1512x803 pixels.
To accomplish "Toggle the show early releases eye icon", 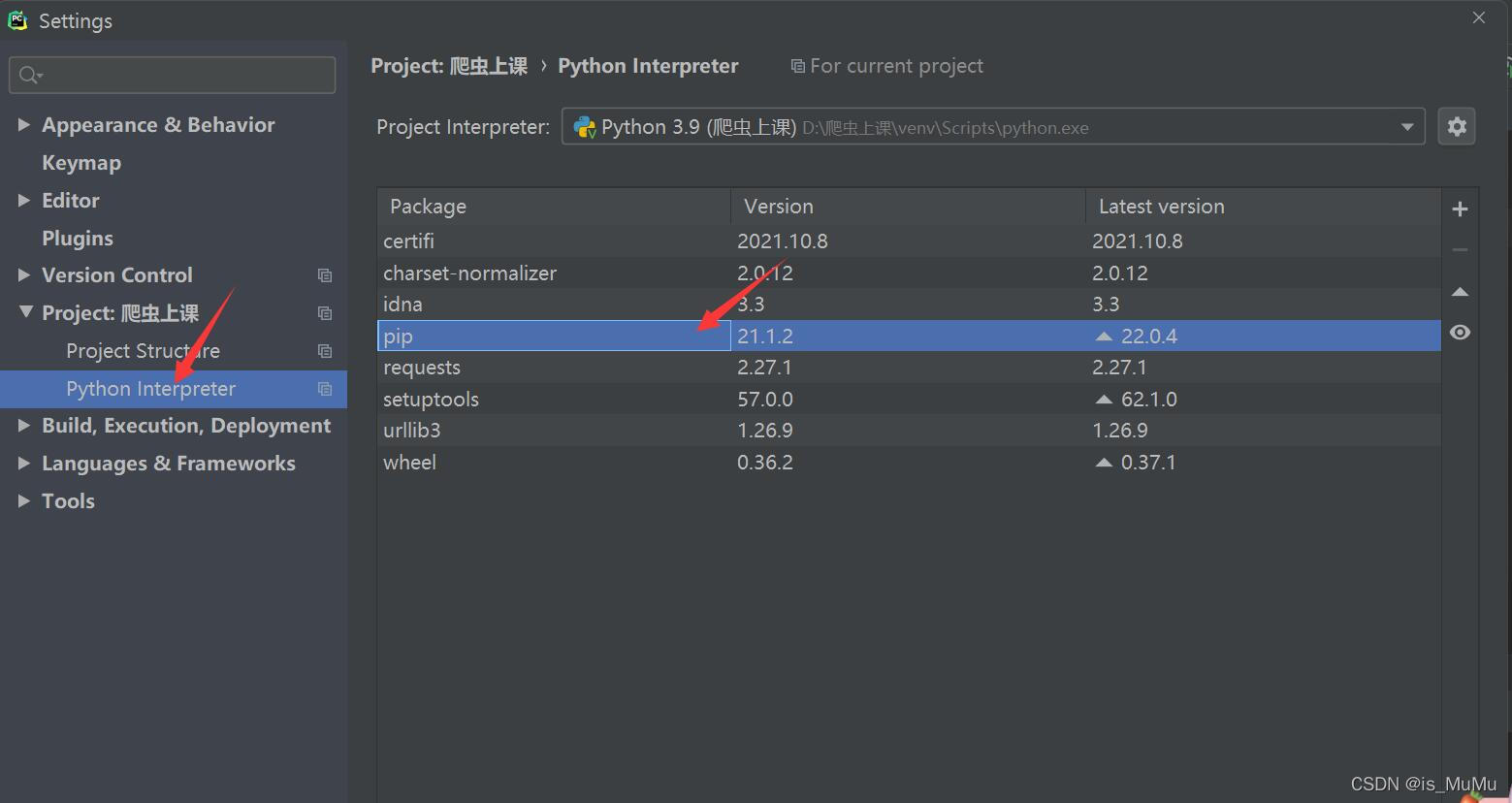I will pyautogui.click(x=1460, y=333).
